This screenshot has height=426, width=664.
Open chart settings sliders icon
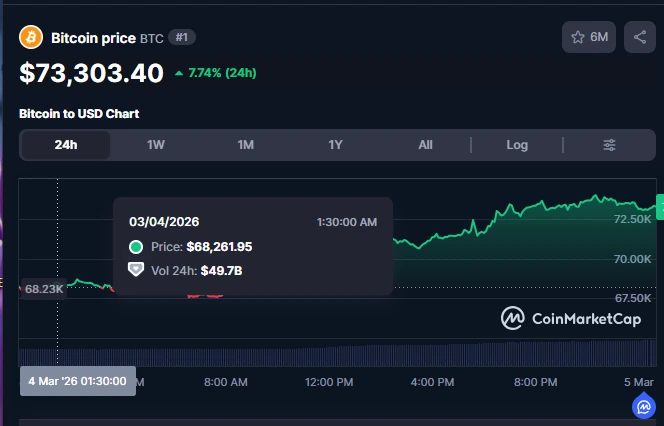609,145
